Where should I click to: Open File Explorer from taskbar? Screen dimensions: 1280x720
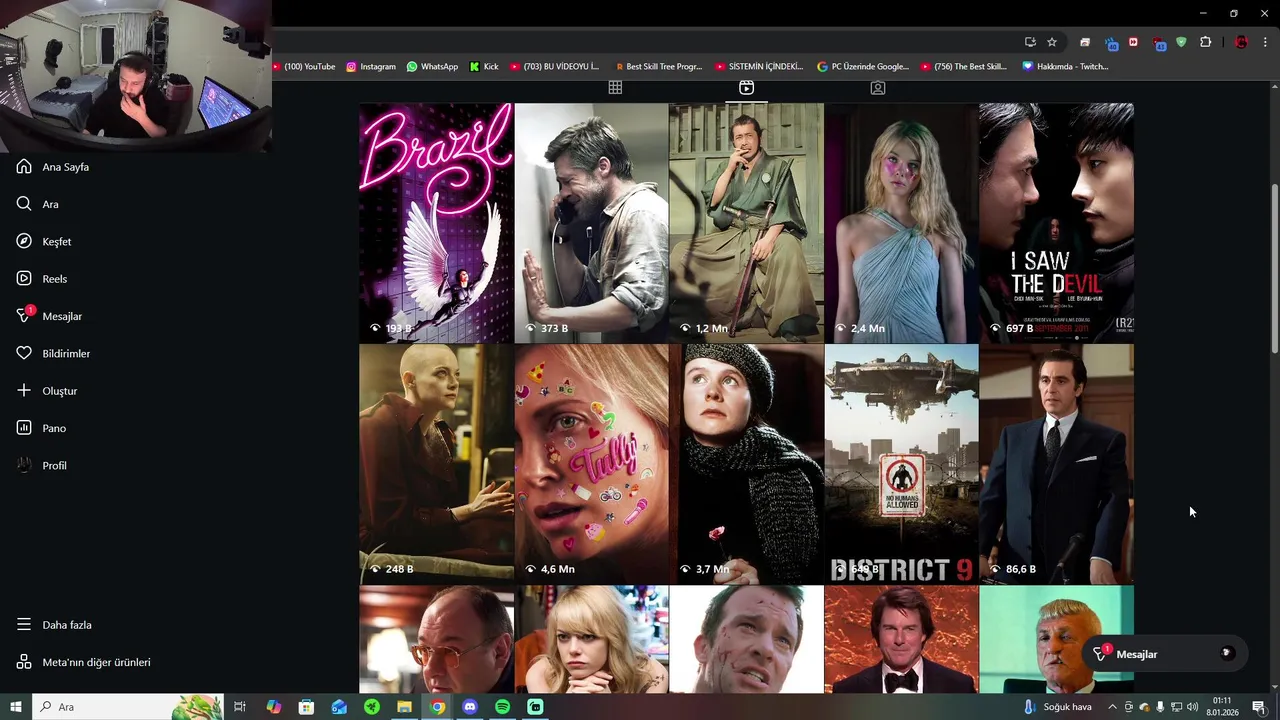(404, 707)
